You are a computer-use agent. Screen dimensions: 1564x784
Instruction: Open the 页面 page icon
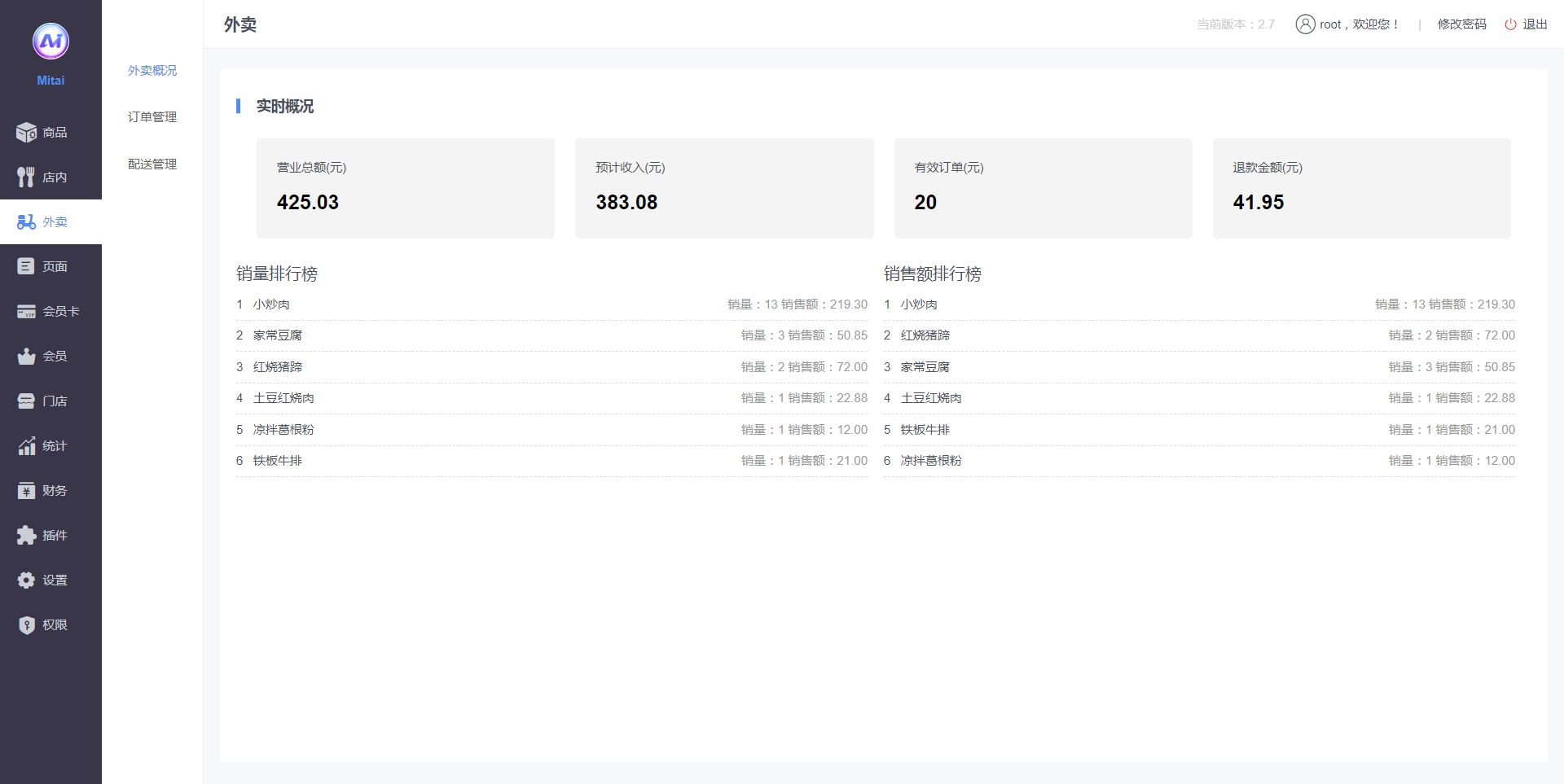point(26,266)
